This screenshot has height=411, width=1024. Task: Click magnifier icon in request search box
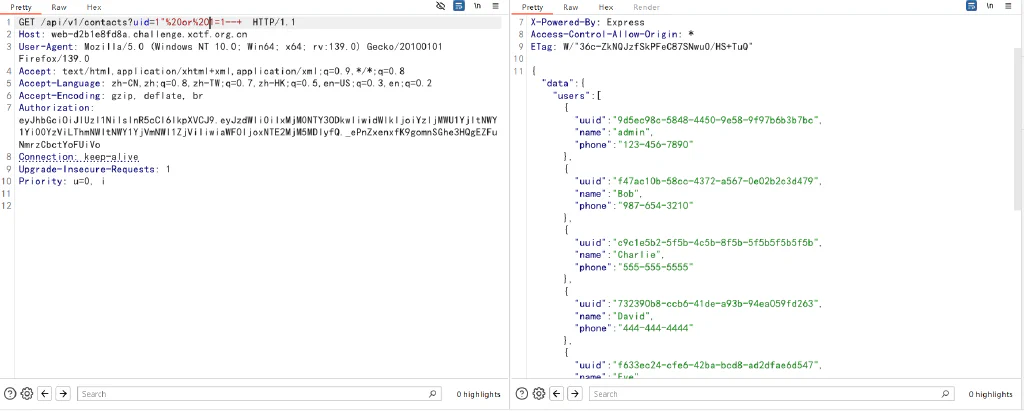pos(432,394)
